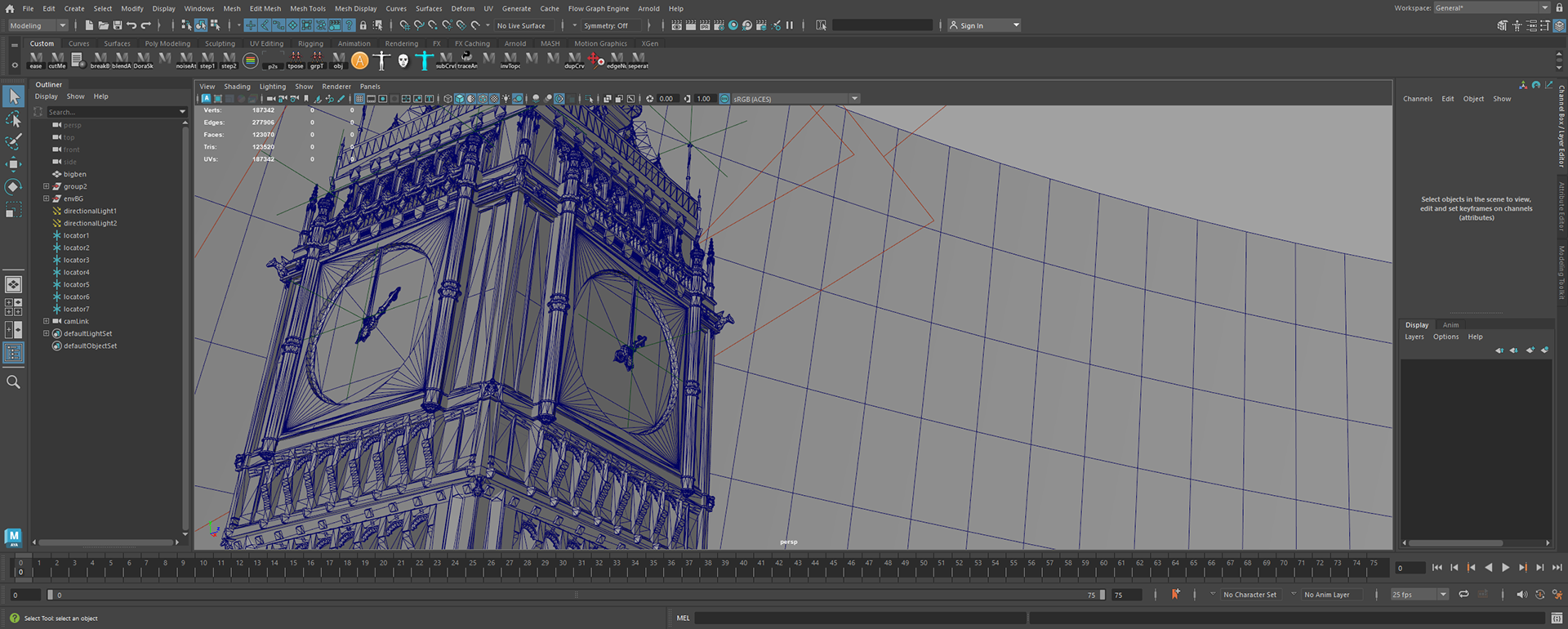Open the viewport Shading menu
Viewport: 1568px width, 629px height.
pyautogui.click(x=237, y=86)
